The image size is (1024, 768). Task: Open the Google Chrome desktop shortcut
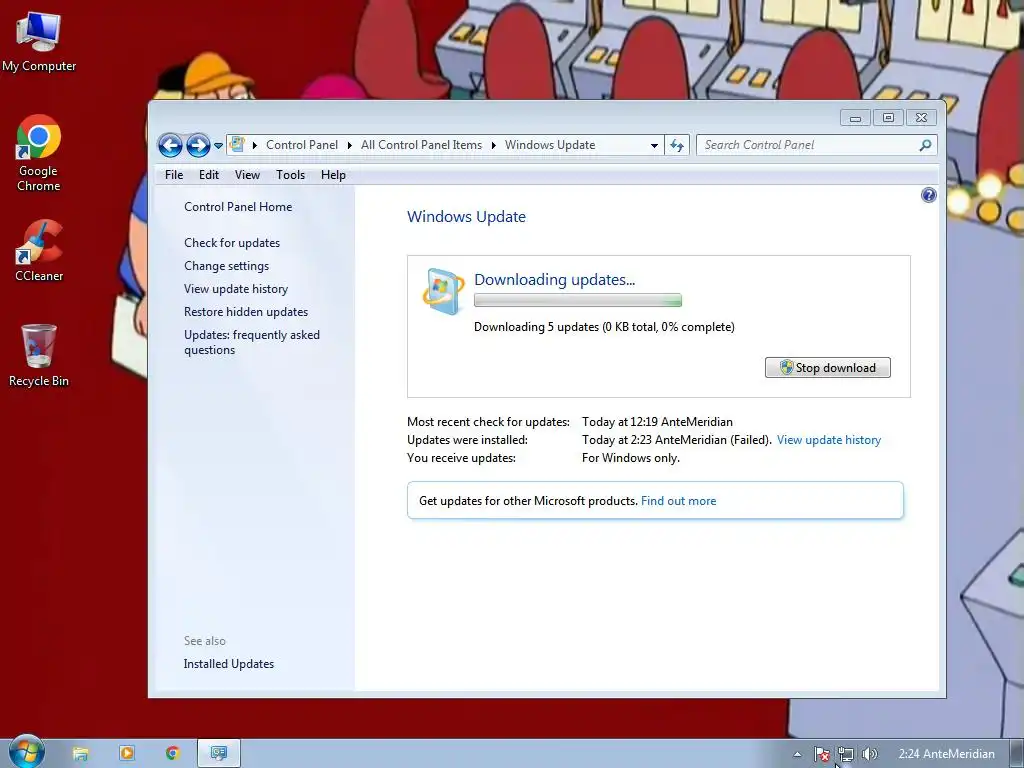39,153
